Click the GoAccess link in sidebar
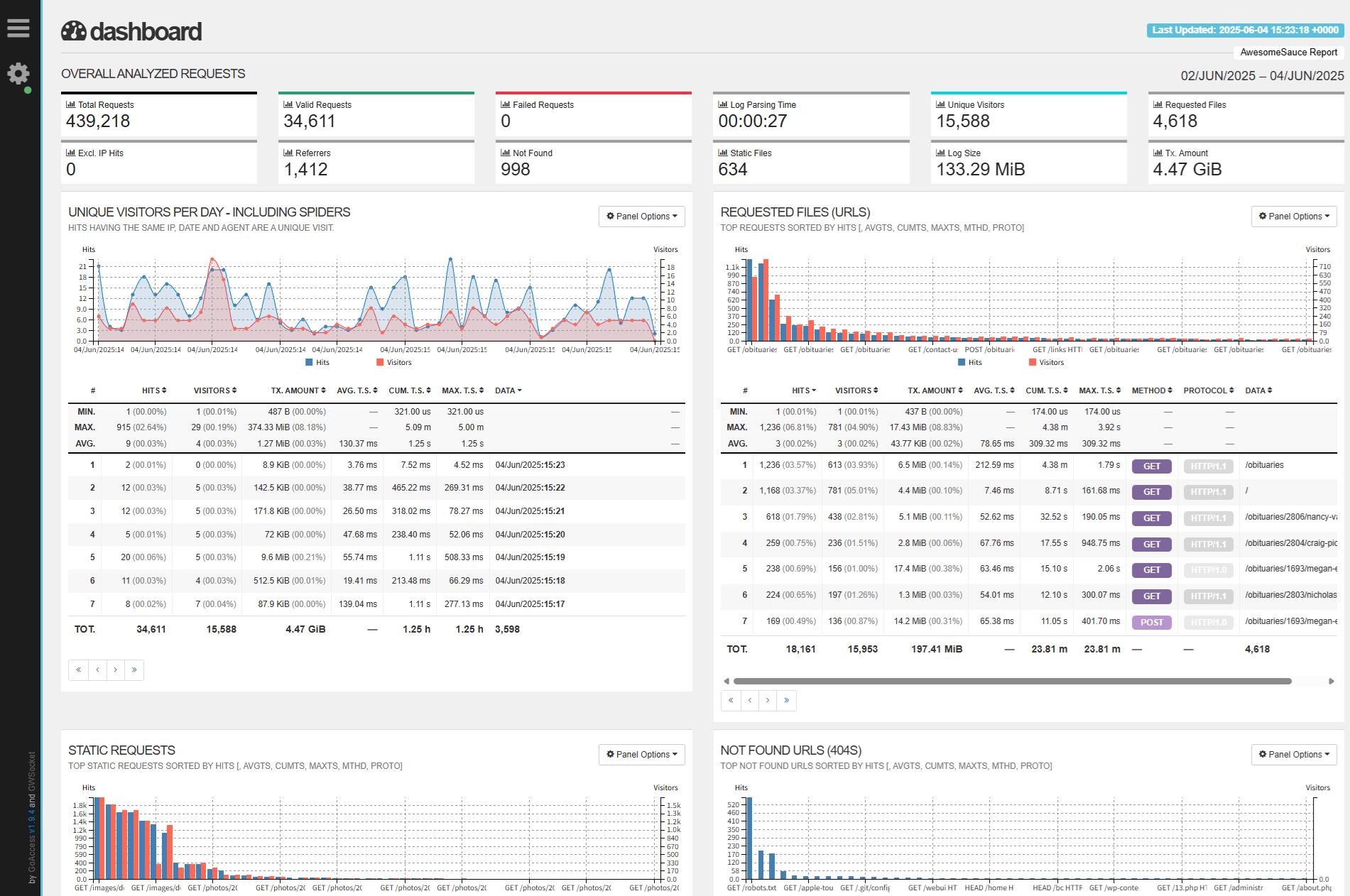 (32, 852)
